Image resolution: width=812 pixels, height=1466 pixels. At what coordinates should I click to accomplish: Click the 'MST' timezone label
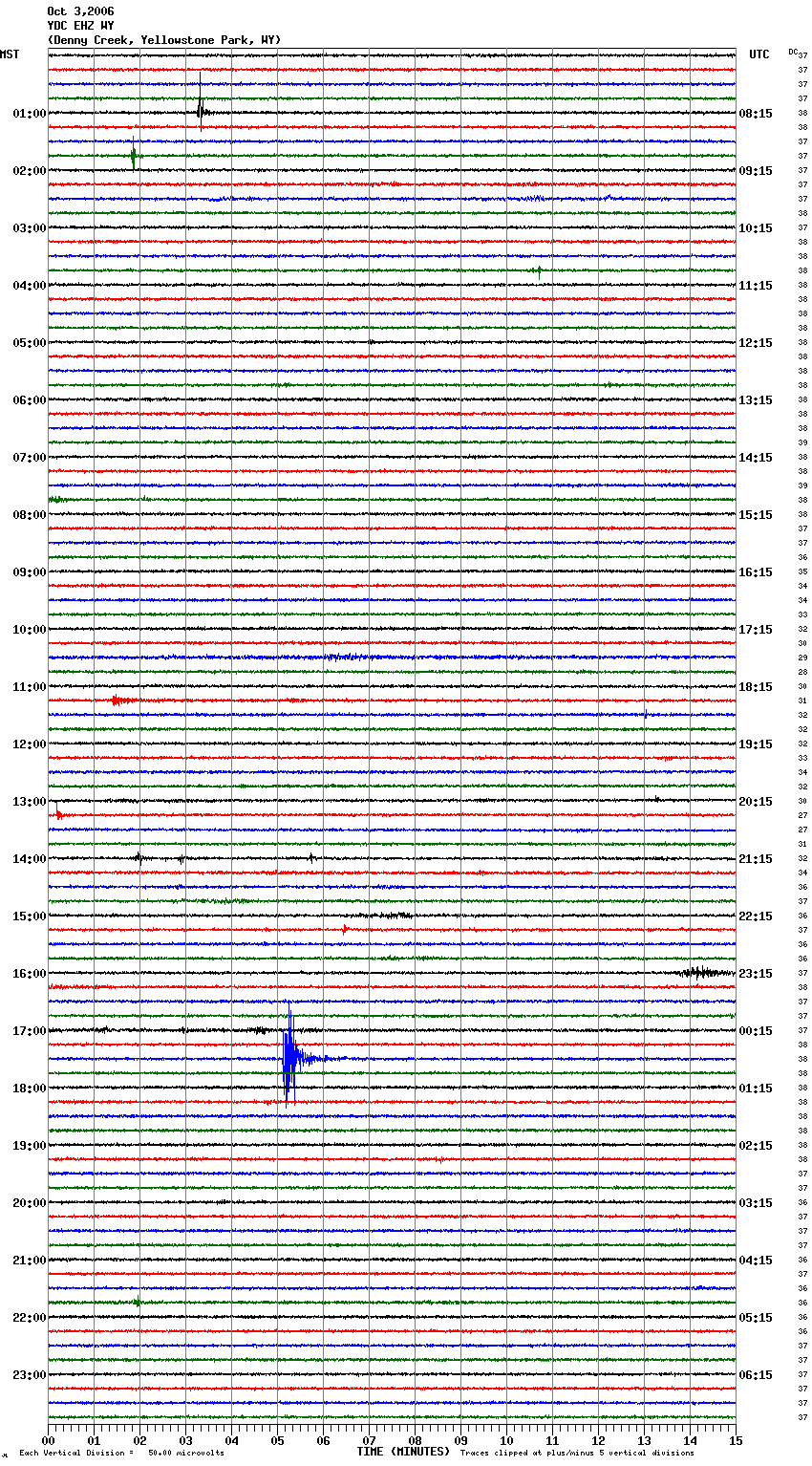point(10,54)
